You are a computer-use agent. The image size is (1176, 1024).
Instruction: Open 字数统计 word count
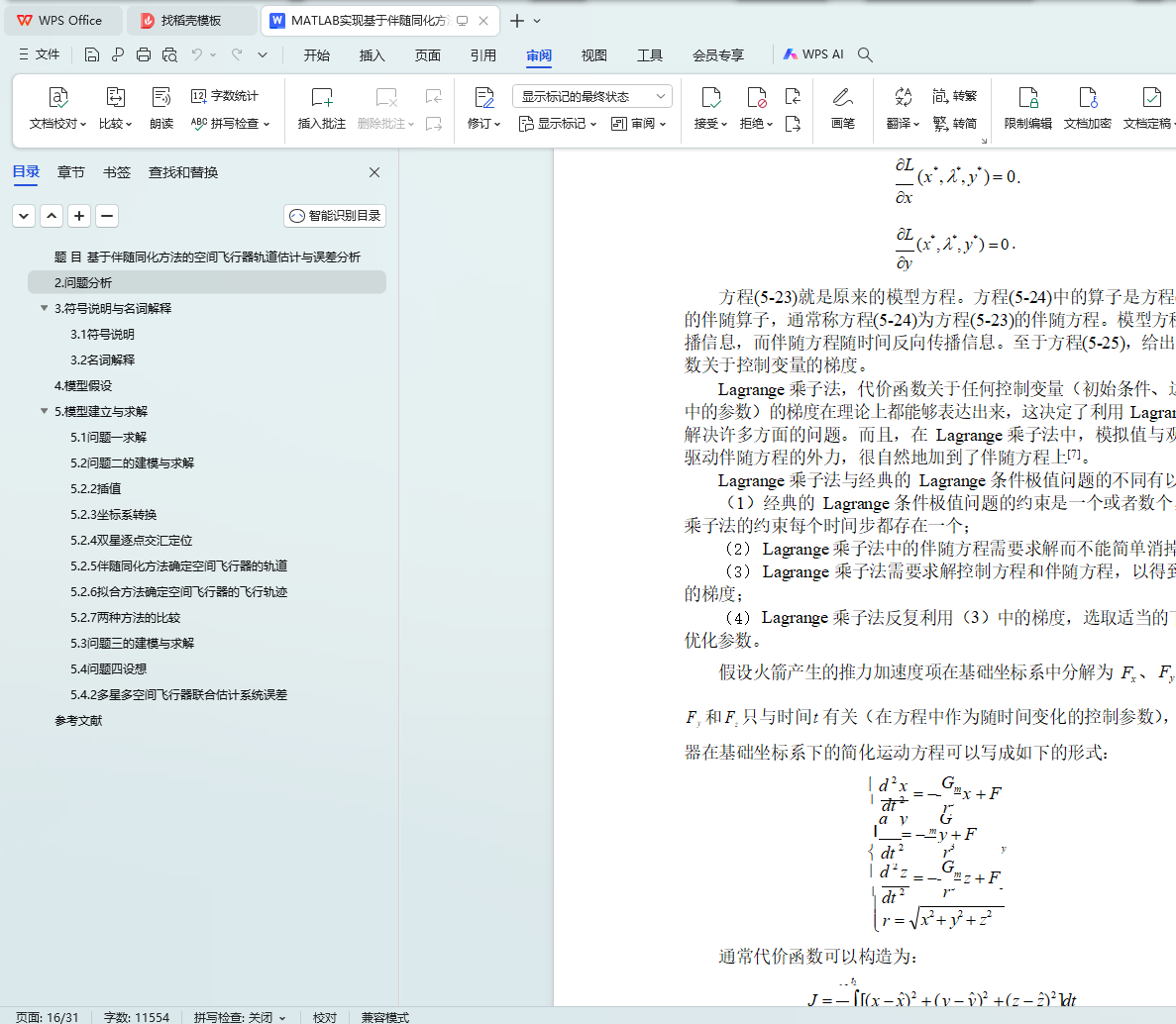click(x=224, y=96)
